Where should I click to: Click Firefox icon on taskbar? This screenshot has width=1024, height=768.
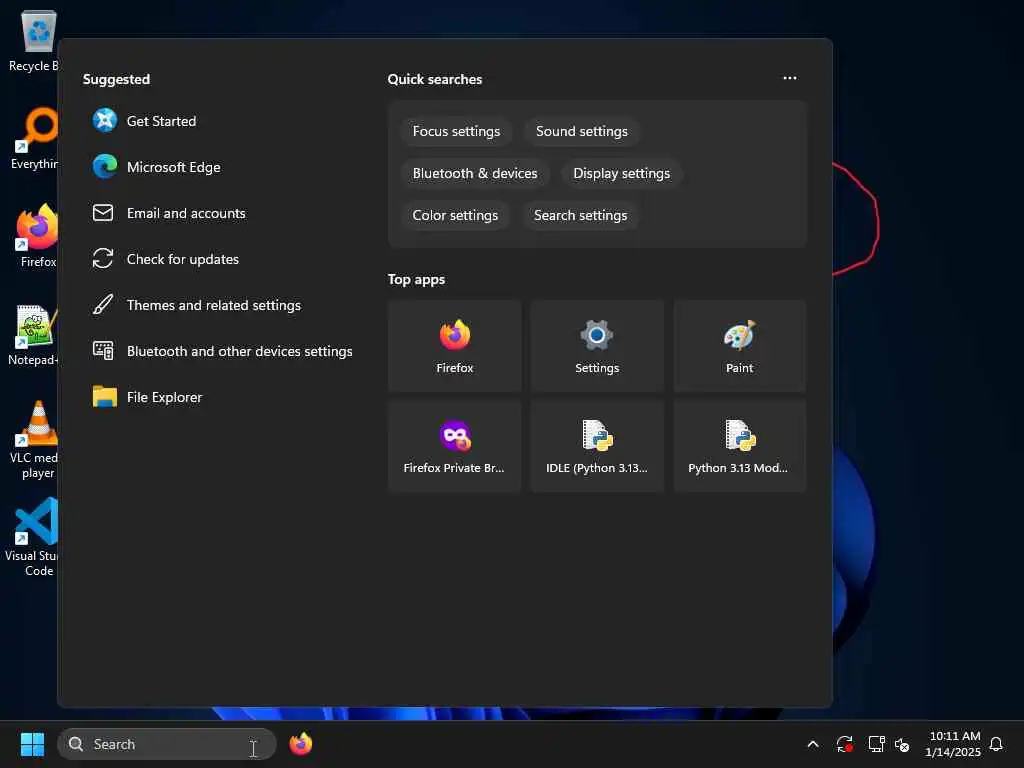click(x=300, y=744)
